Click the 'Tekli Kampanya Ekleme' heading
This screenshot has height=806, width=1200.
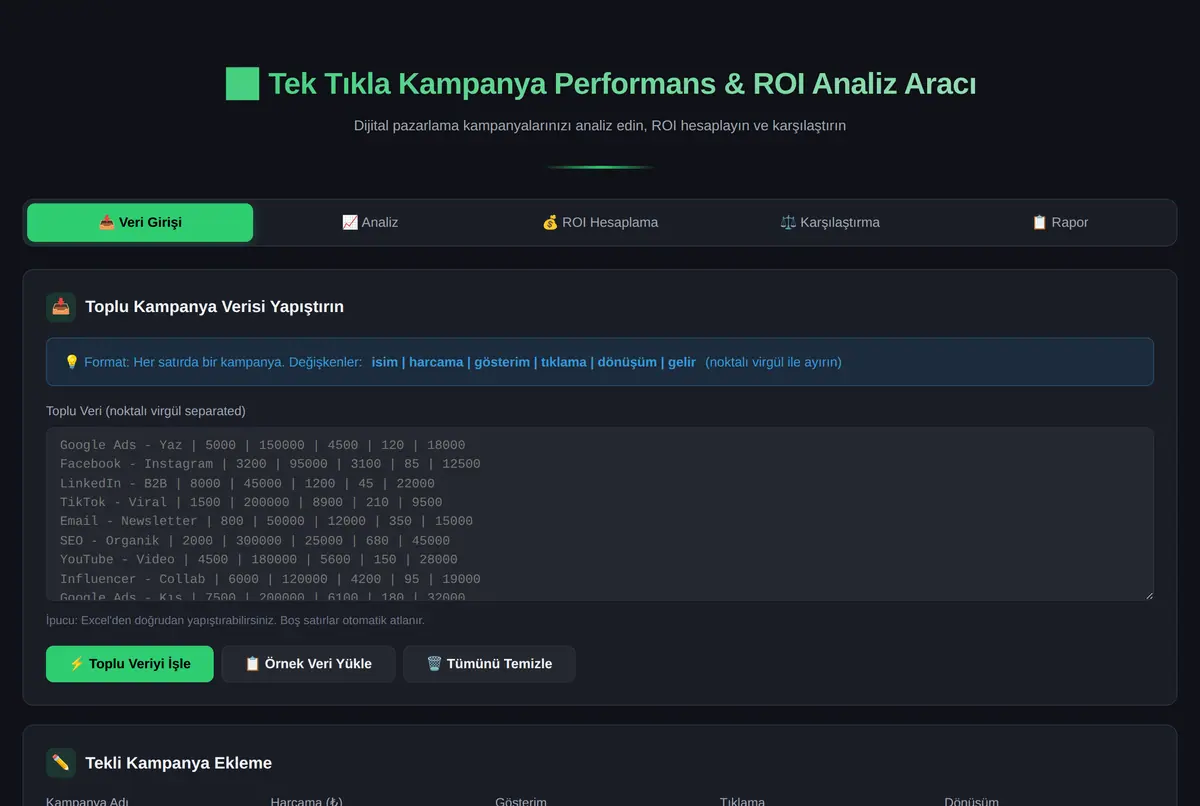coord(178,763)
